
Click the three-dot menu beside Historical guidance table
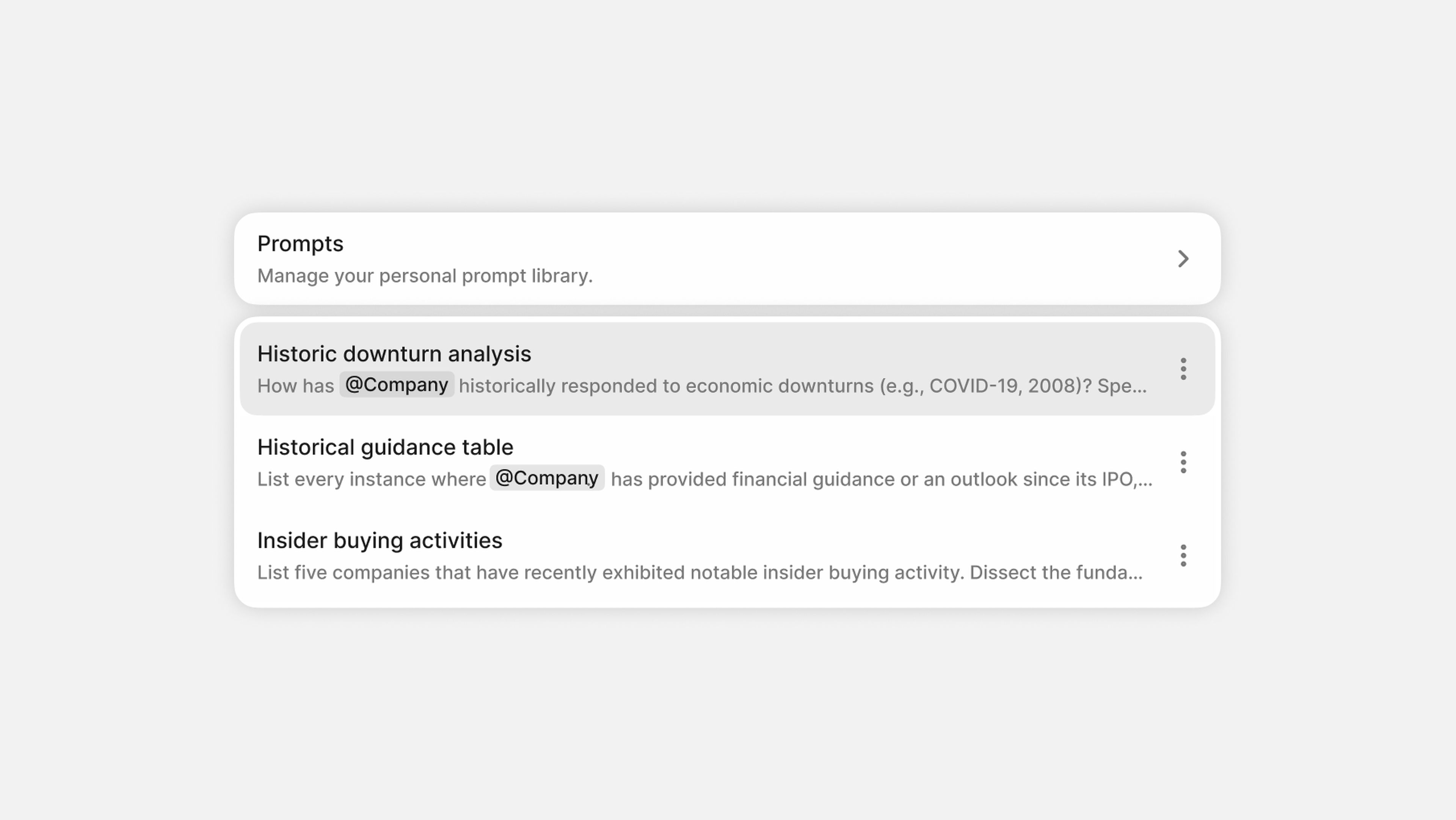click(1183, 462)
